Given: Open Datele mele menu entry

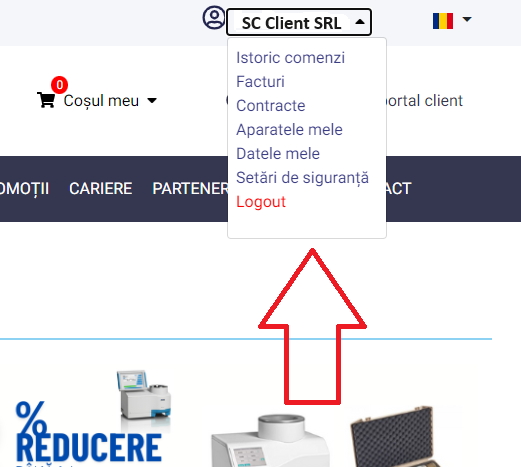Looking at the screenshot, I should coord(278,154).
